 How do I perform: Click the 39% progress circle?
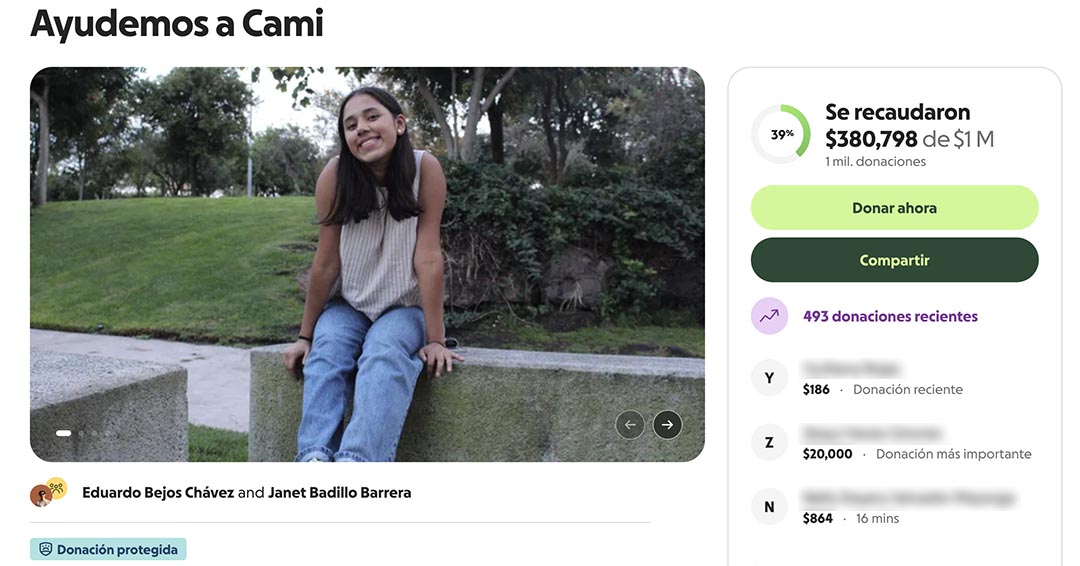(781, 134)
